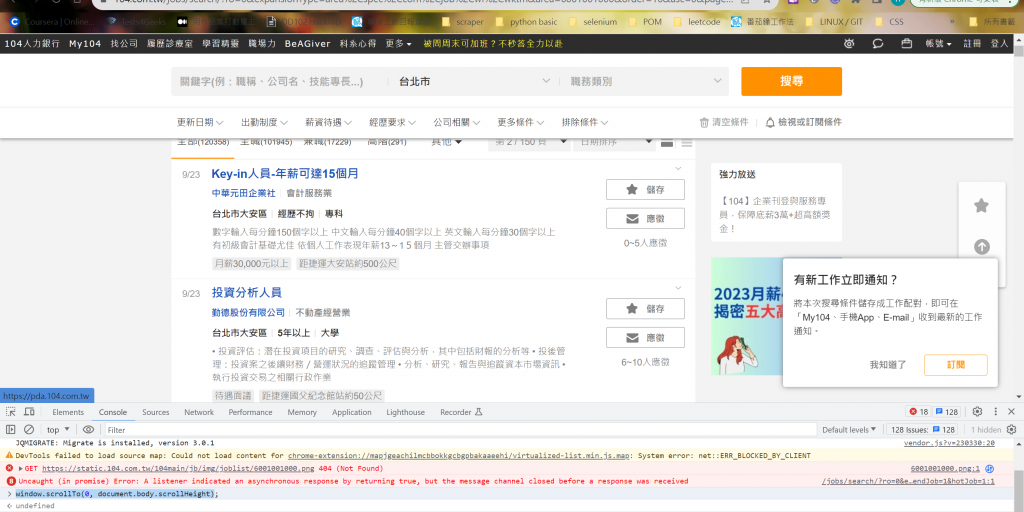Viewport: 1024px width, 512px height.
Task: Switch to the card list view icon
Action: [x=667, y=142]
